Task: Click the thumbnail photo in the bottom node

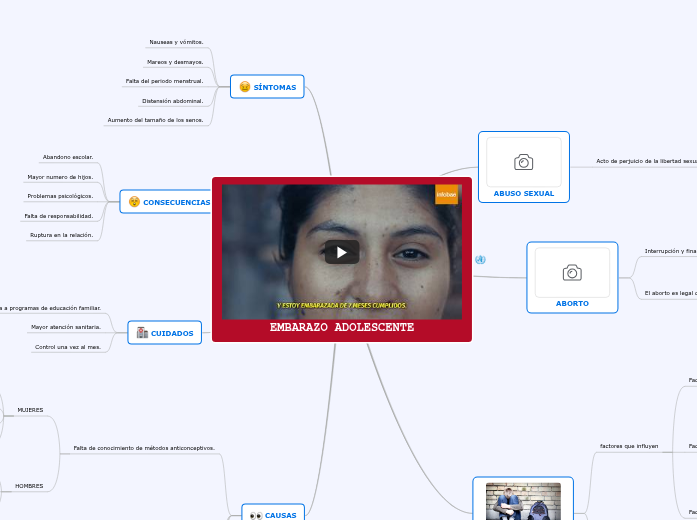Action: point(523,501)
